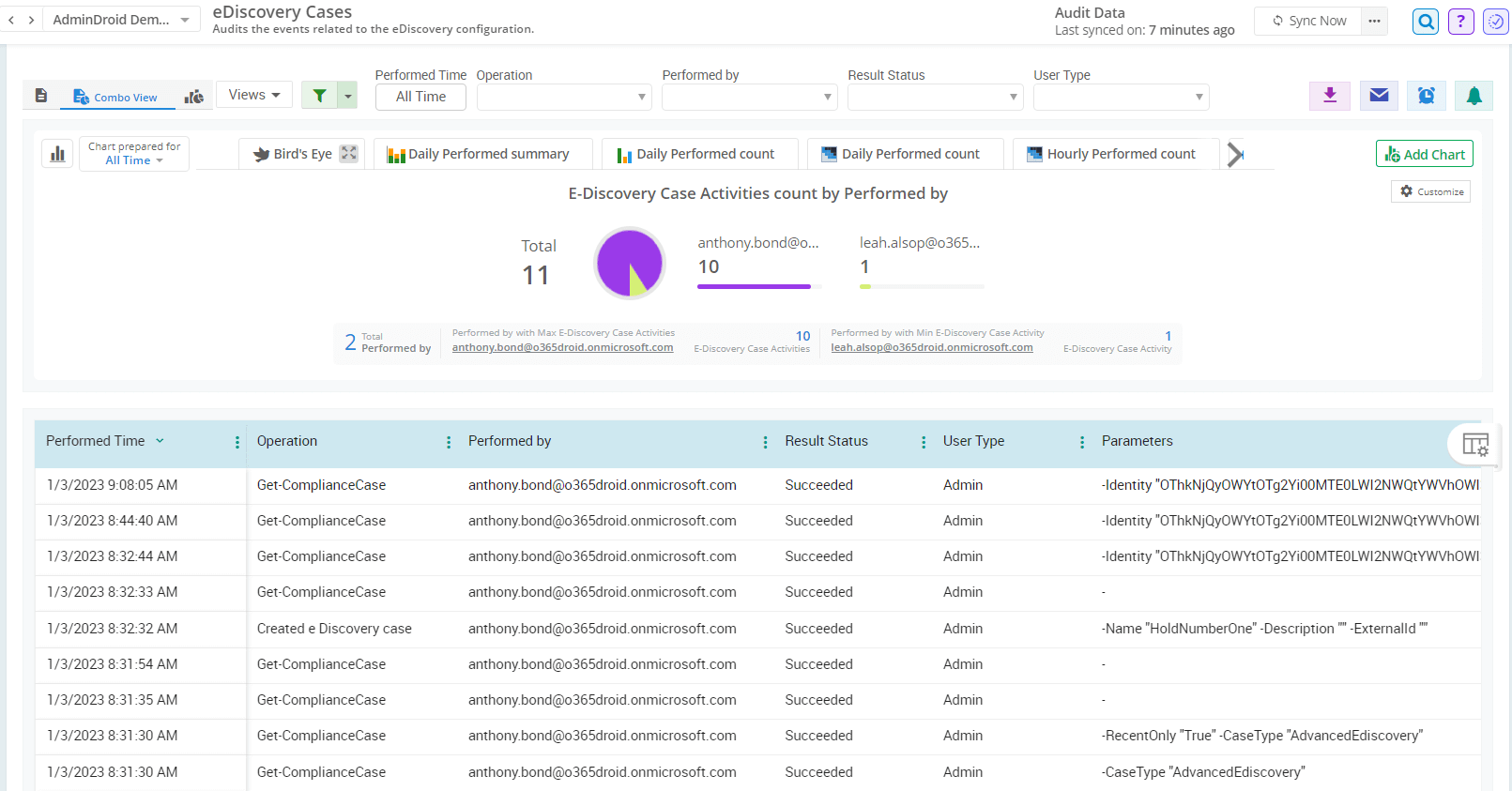Screen dimensions: 1512x791
Task: Expand Bird's Eye chart to fullscreen
Action: point(349,153)
